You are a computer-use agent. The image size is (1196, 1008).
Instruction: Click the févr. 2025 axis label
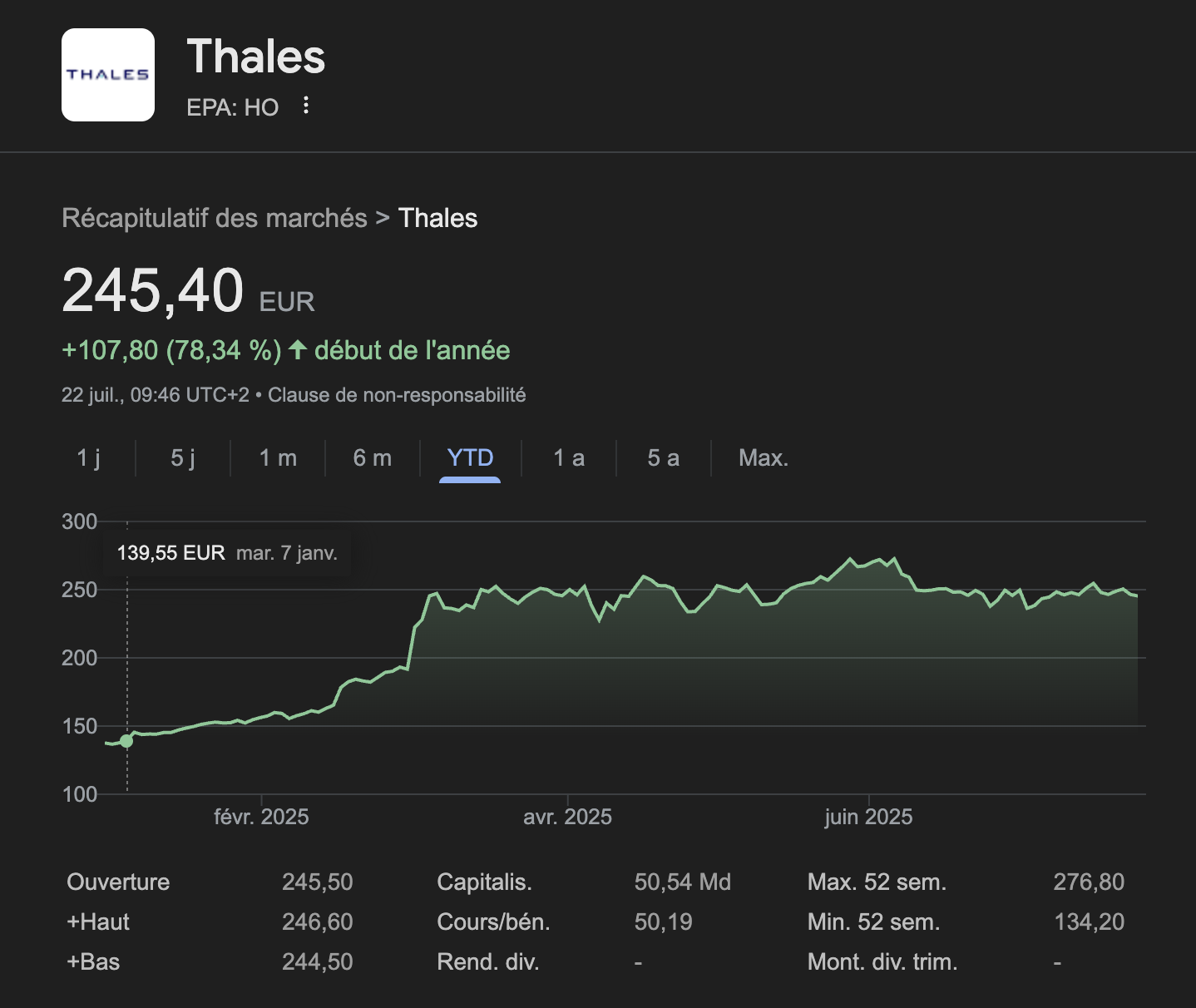[x=261, y=817]
